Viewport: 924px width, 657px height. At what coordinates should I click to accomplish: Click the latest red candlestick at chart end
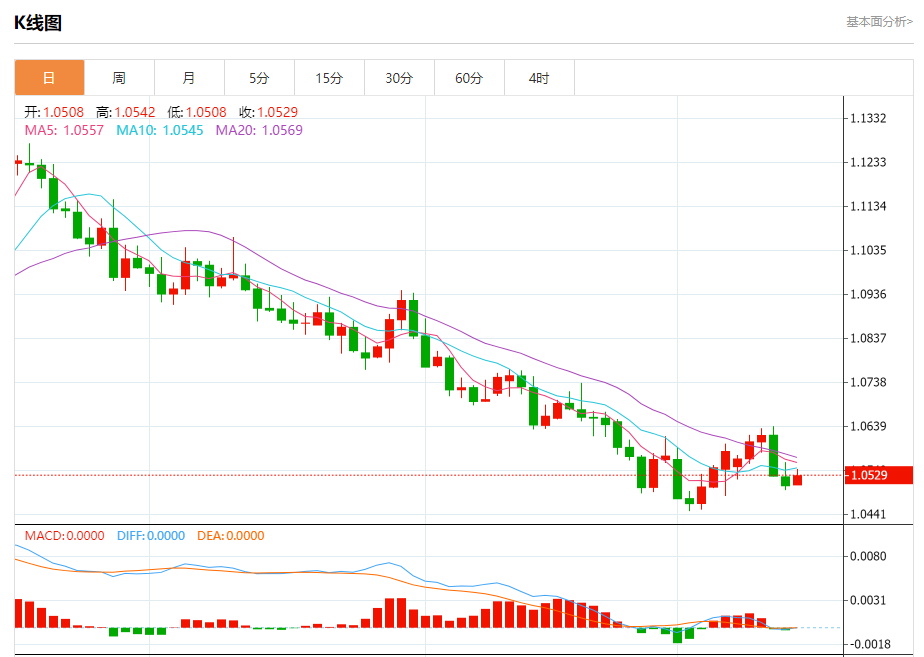tap(797, 480)
